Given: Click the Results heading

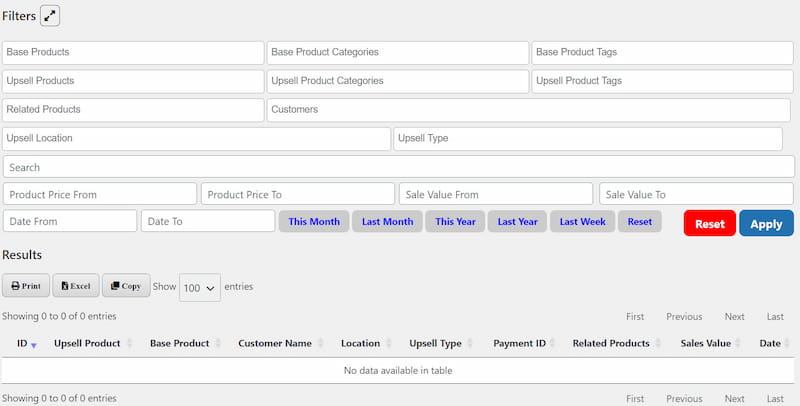Looking at the screenshot, I should point(22,255).
